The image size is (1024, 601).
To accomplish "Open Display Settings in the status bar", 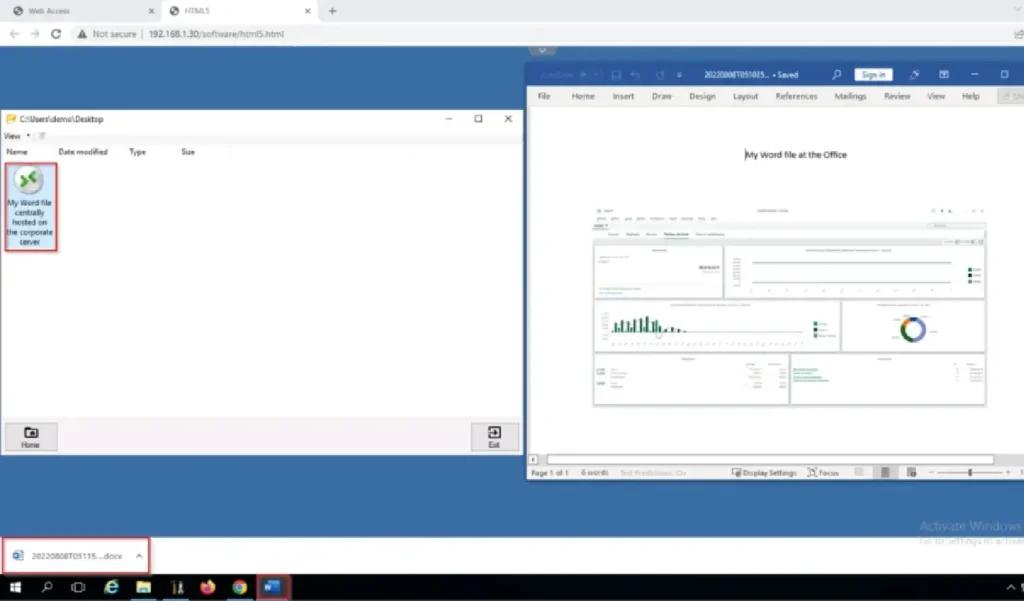I will pyautogui.click(x=764, y=472).
